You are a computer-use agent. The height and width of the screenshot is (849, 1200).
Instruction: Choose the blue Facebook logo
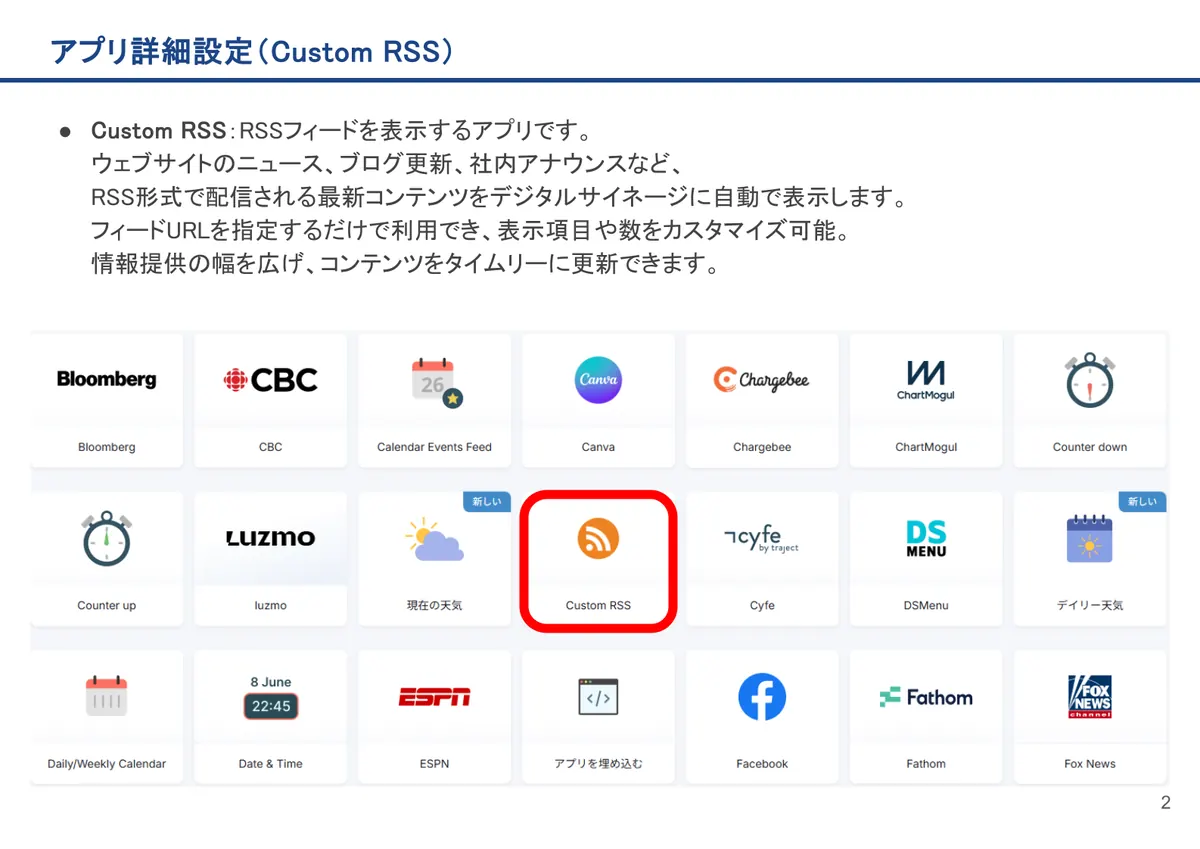coord(762,697)
